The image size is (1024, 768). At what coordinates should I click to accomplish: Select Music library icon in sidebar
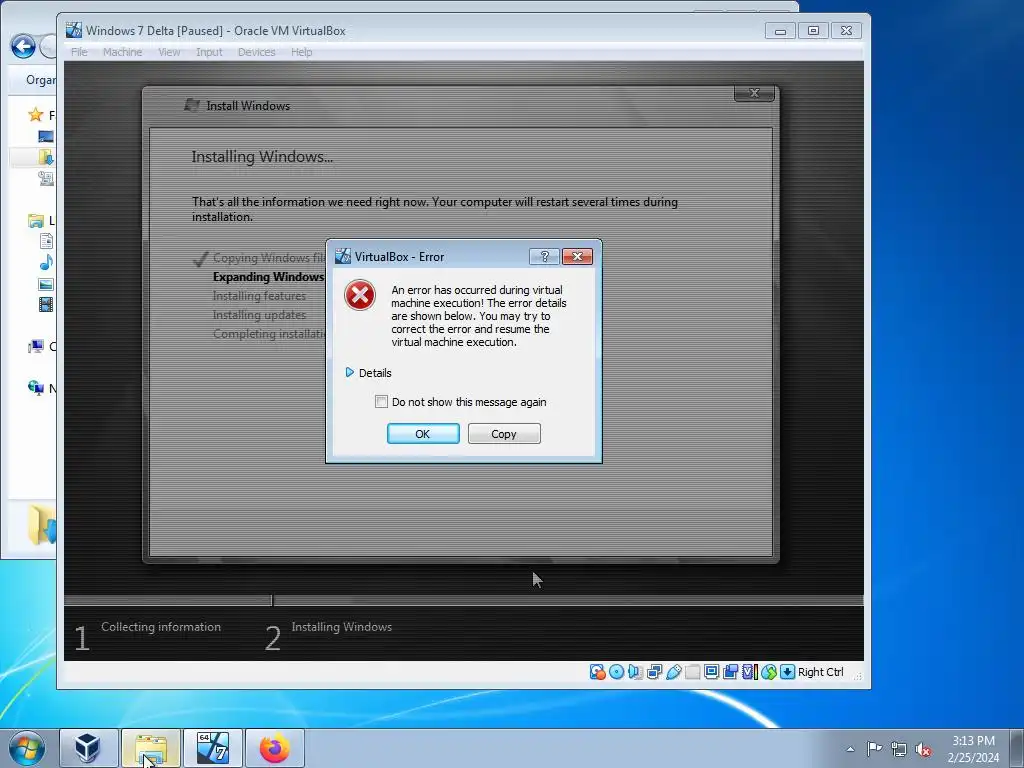click(46, 263)
